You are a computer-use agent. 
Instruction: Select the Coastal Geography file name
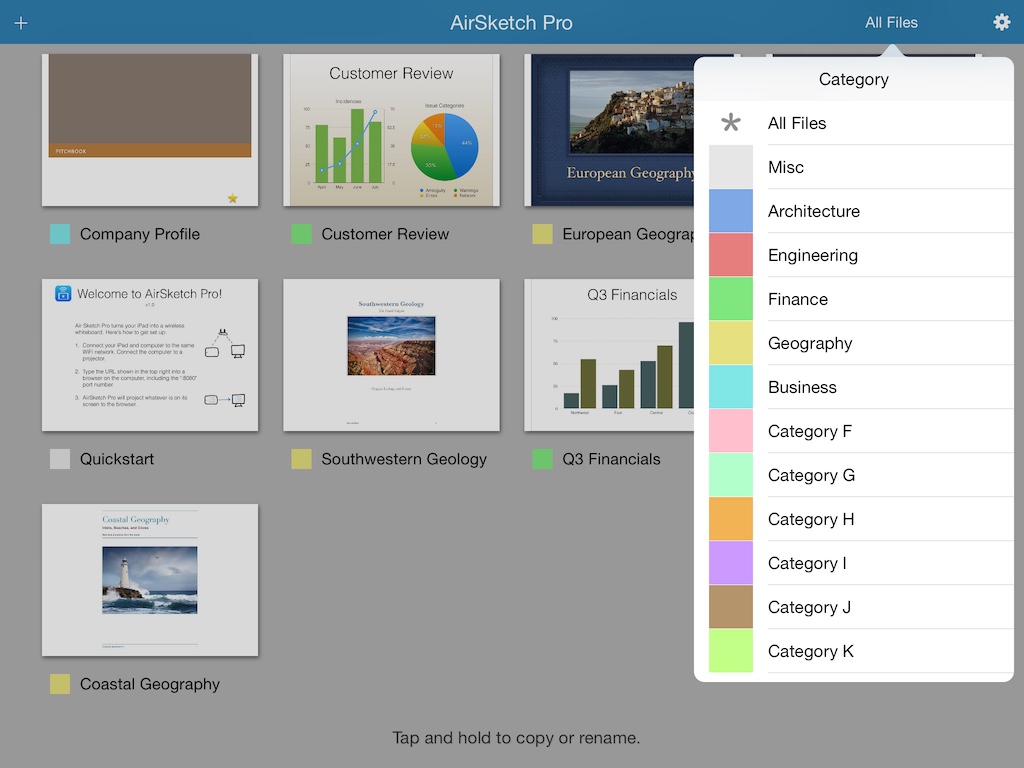click(150, 684)
